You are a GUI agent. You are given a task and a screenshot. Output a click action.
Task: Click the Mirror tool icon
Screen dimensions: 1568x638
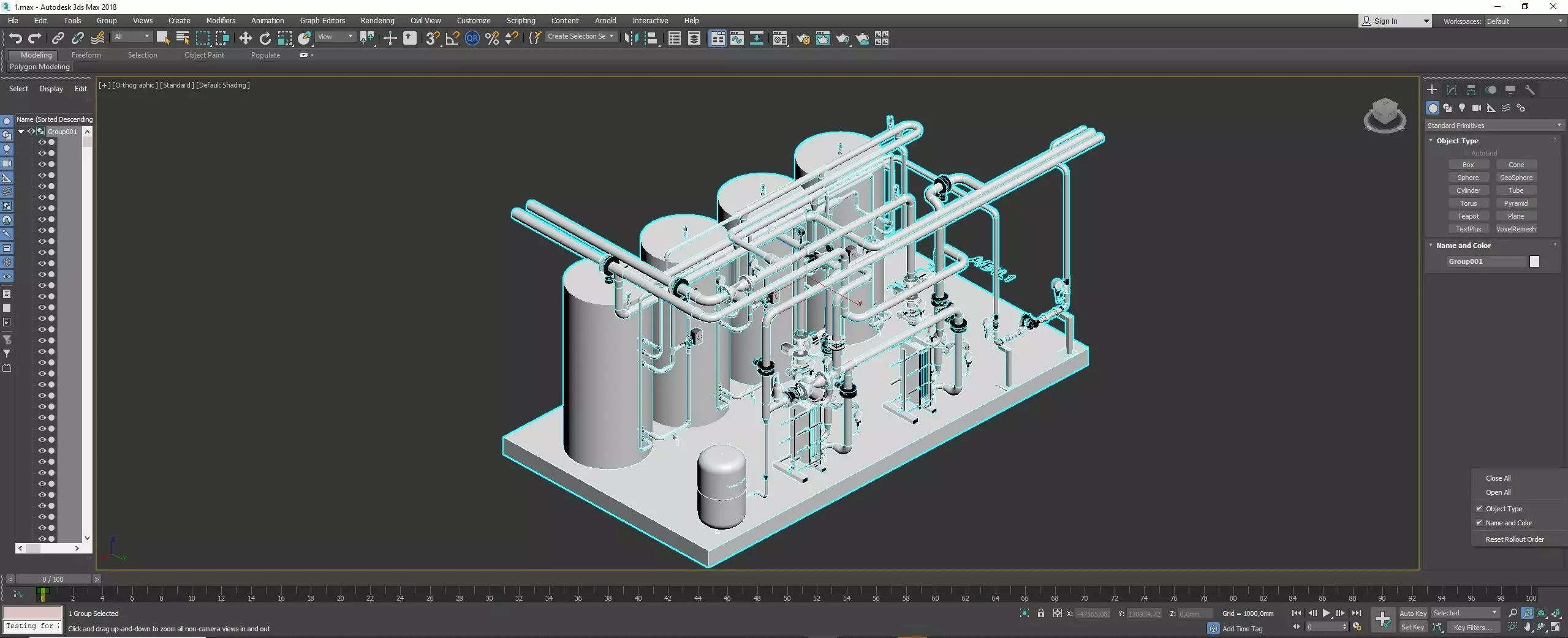point(631,39)
